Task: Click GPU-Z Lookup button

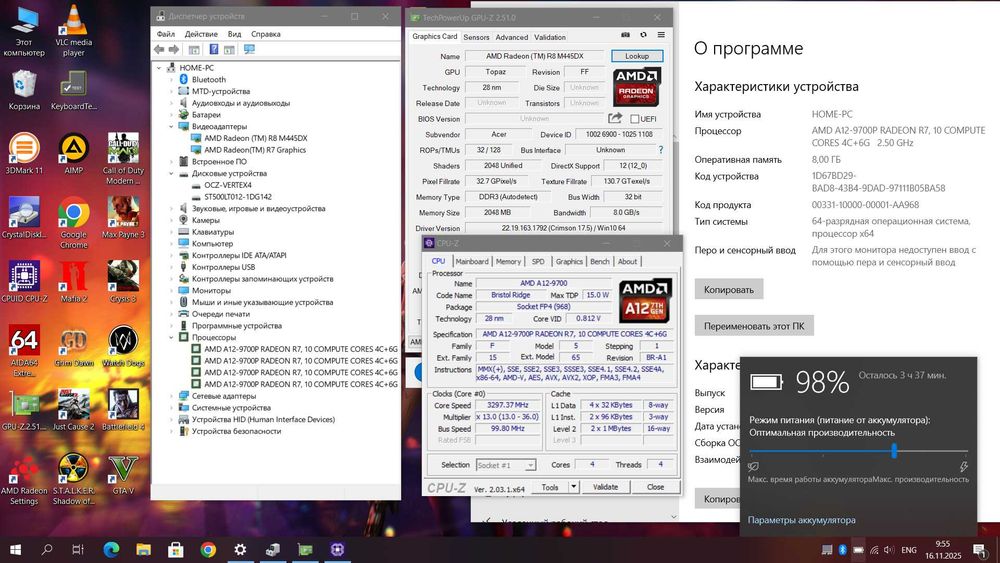Action: (636, 56)
